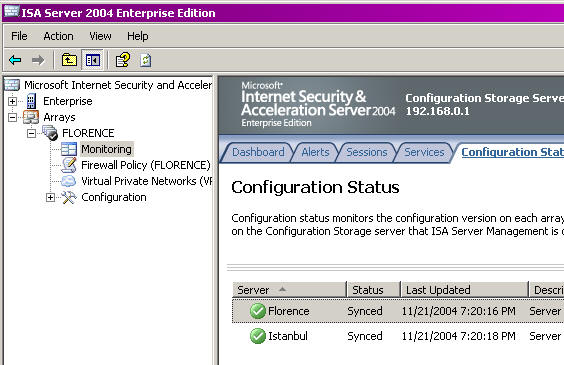The width and height of the screenshot is (564, 365).
Task: Click the Monitoring node icon
Action: pyautogui.click(x=69, y=149)
